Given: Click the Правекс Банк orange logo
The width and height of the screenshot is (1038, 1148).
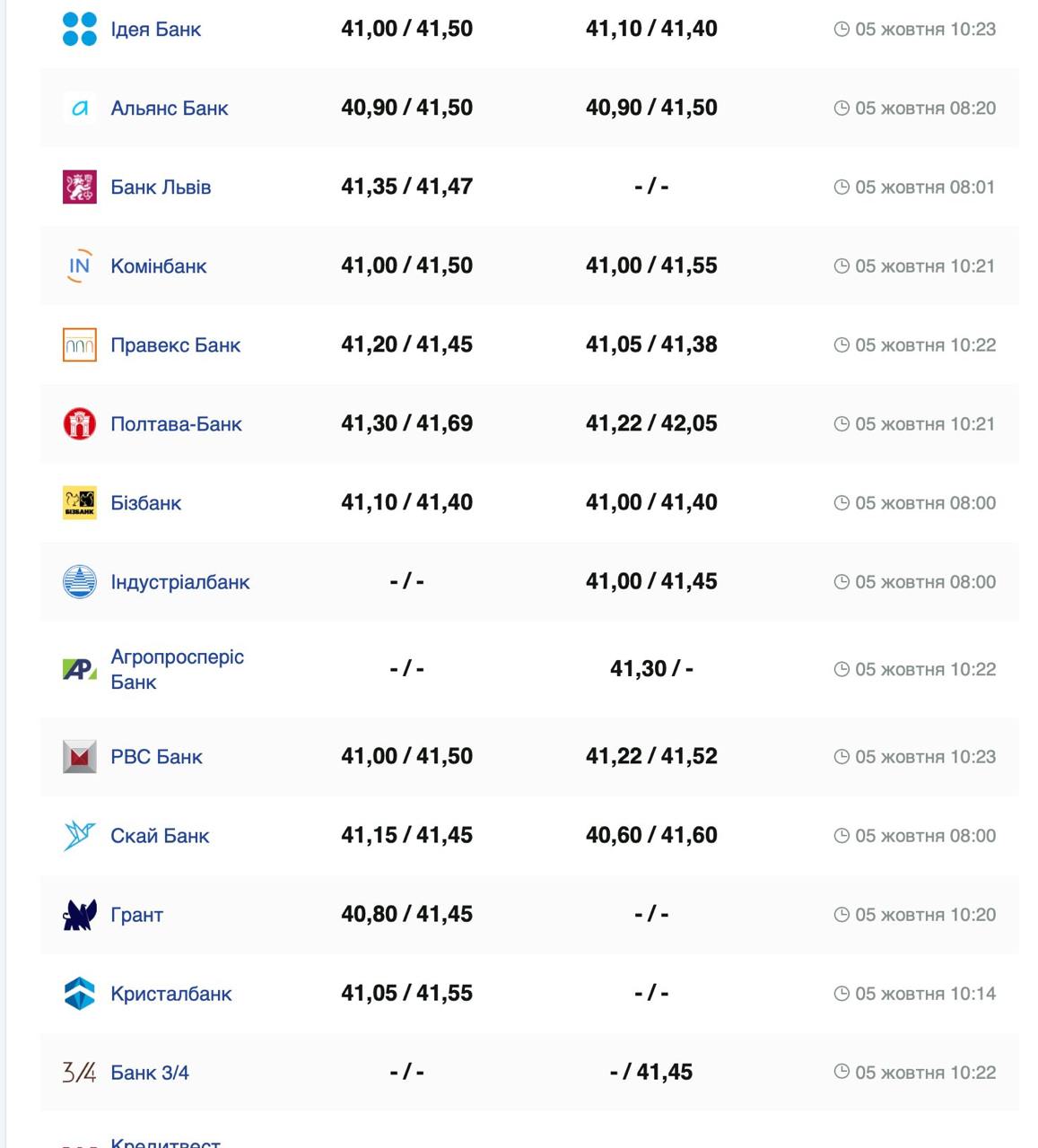Looking at the screenshot, I should tap(80, 345).
